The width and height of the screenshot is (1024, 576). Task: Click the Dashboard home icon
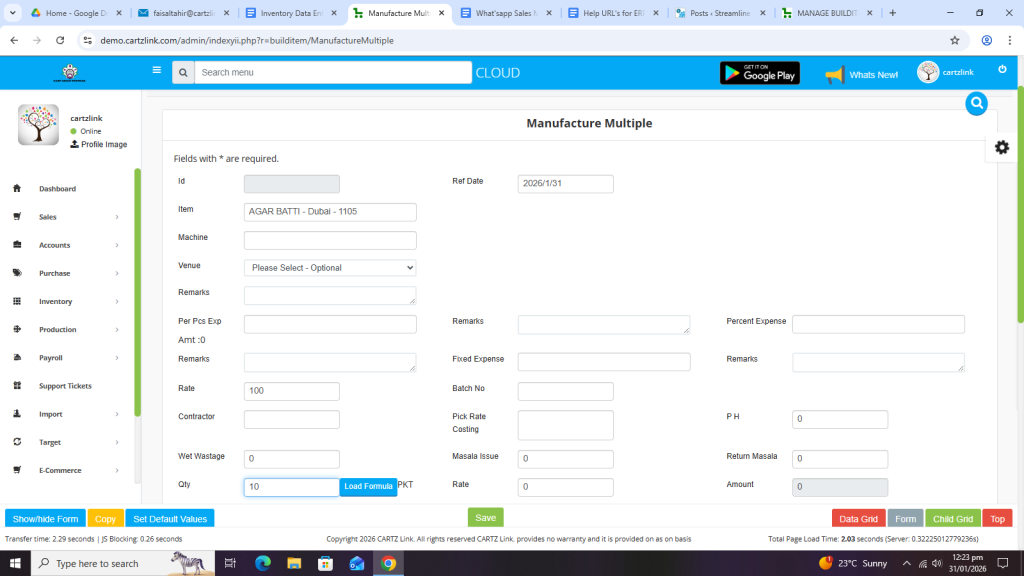tap(17, 188)
